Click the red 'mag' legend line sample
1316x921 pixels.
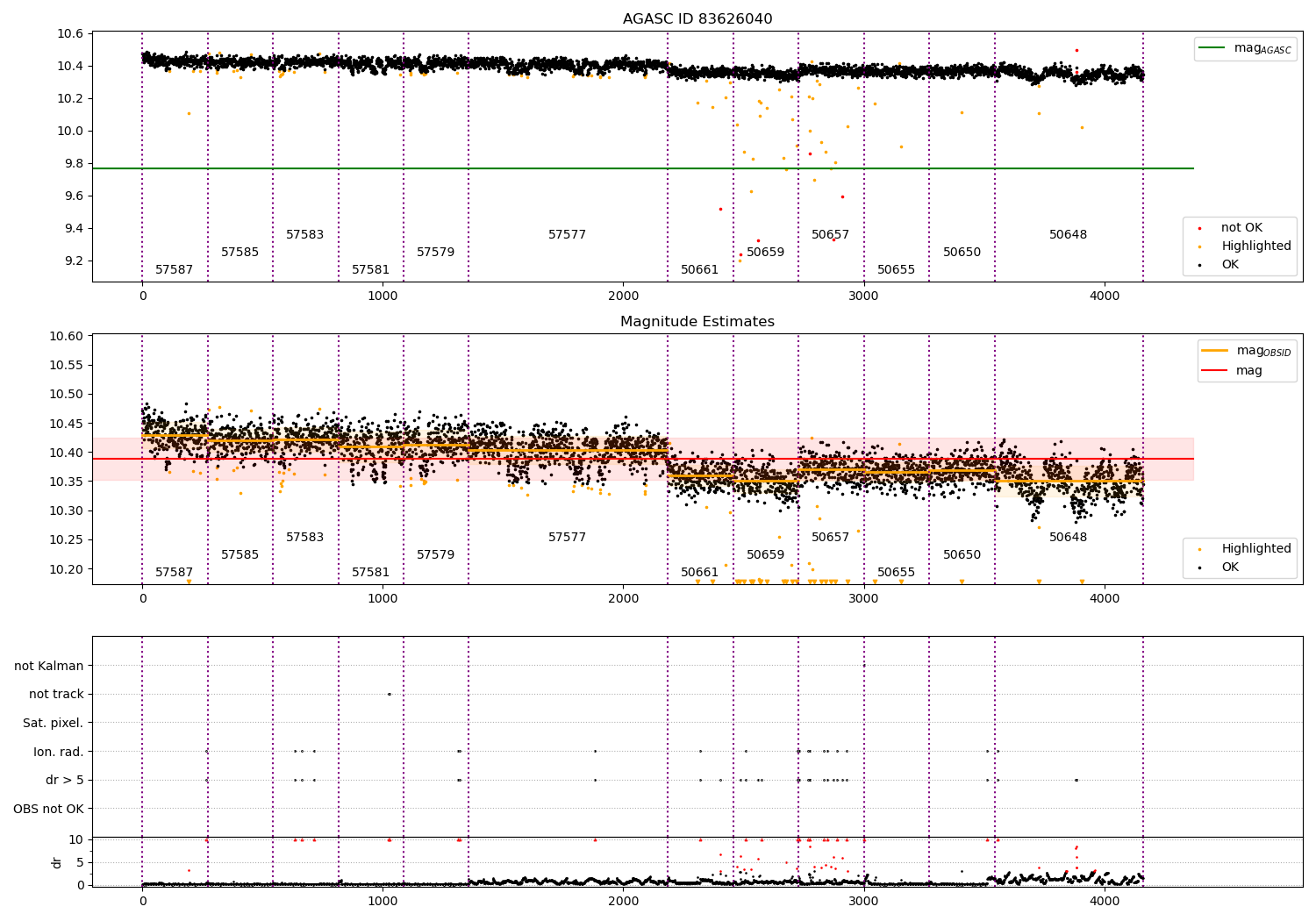1215,370
